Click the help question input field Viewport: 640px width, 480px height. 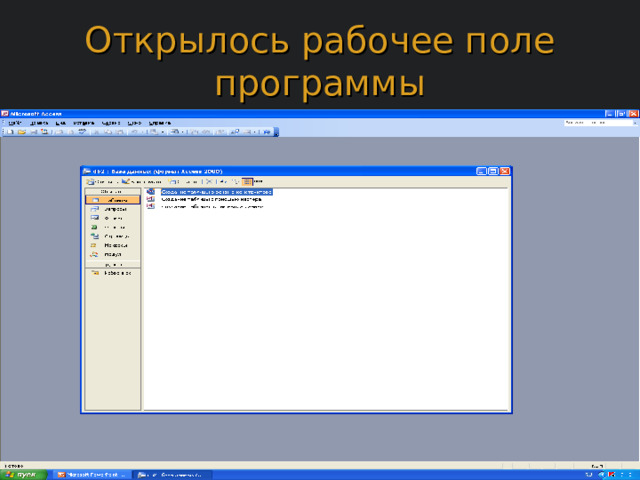click(598, 122)
